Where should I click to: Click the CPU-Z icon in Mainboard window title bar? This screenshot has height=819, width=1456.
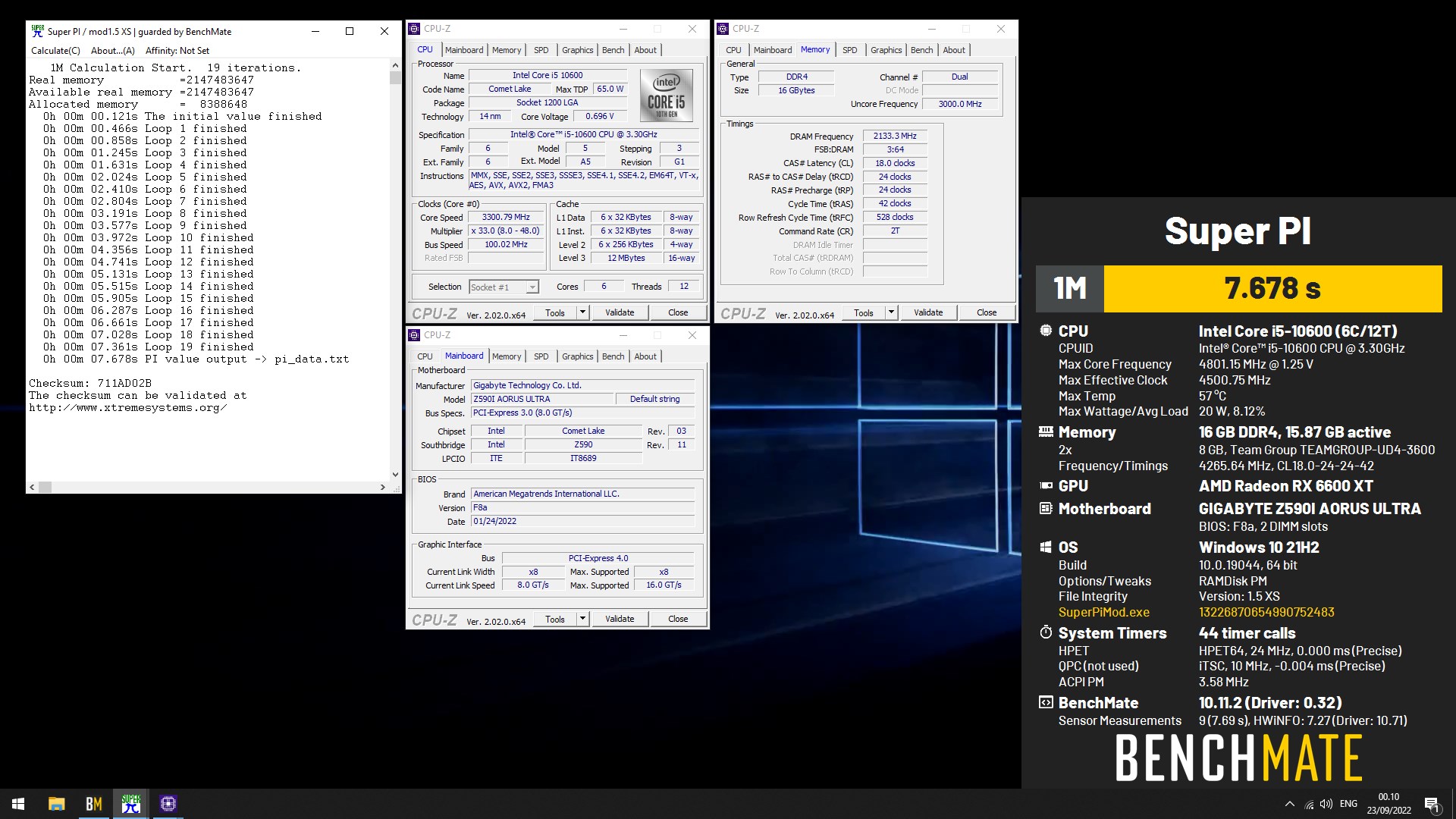tap(414, 335)
